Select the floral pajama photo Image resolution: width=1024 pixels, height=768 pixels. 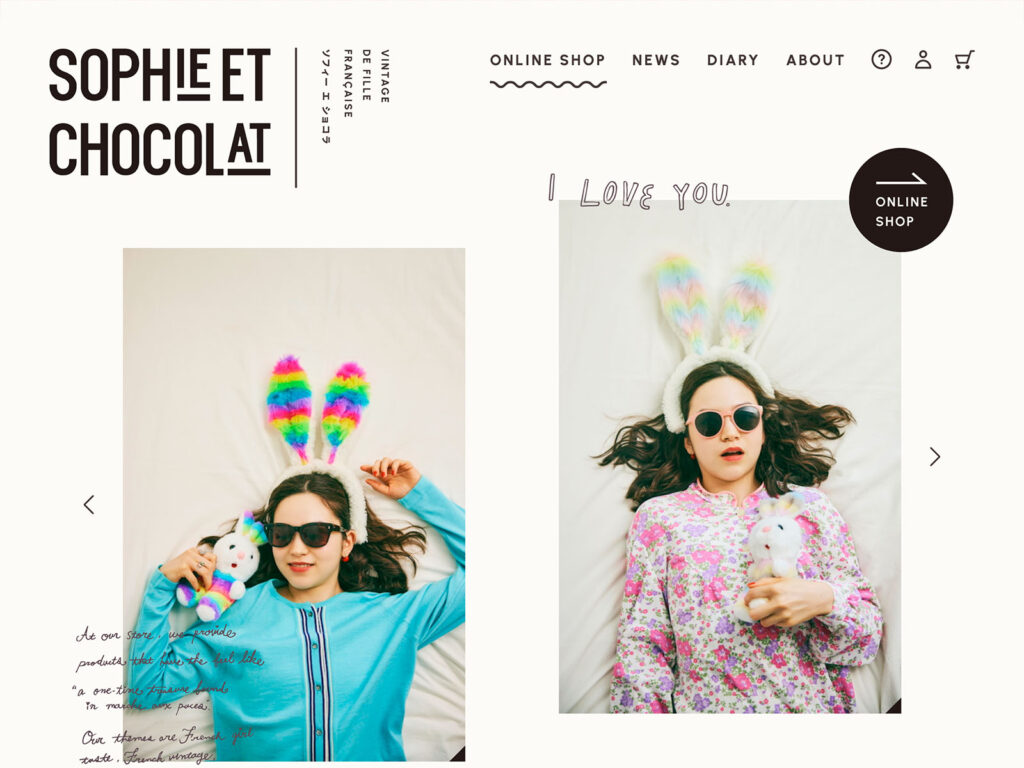click(729, 456)
